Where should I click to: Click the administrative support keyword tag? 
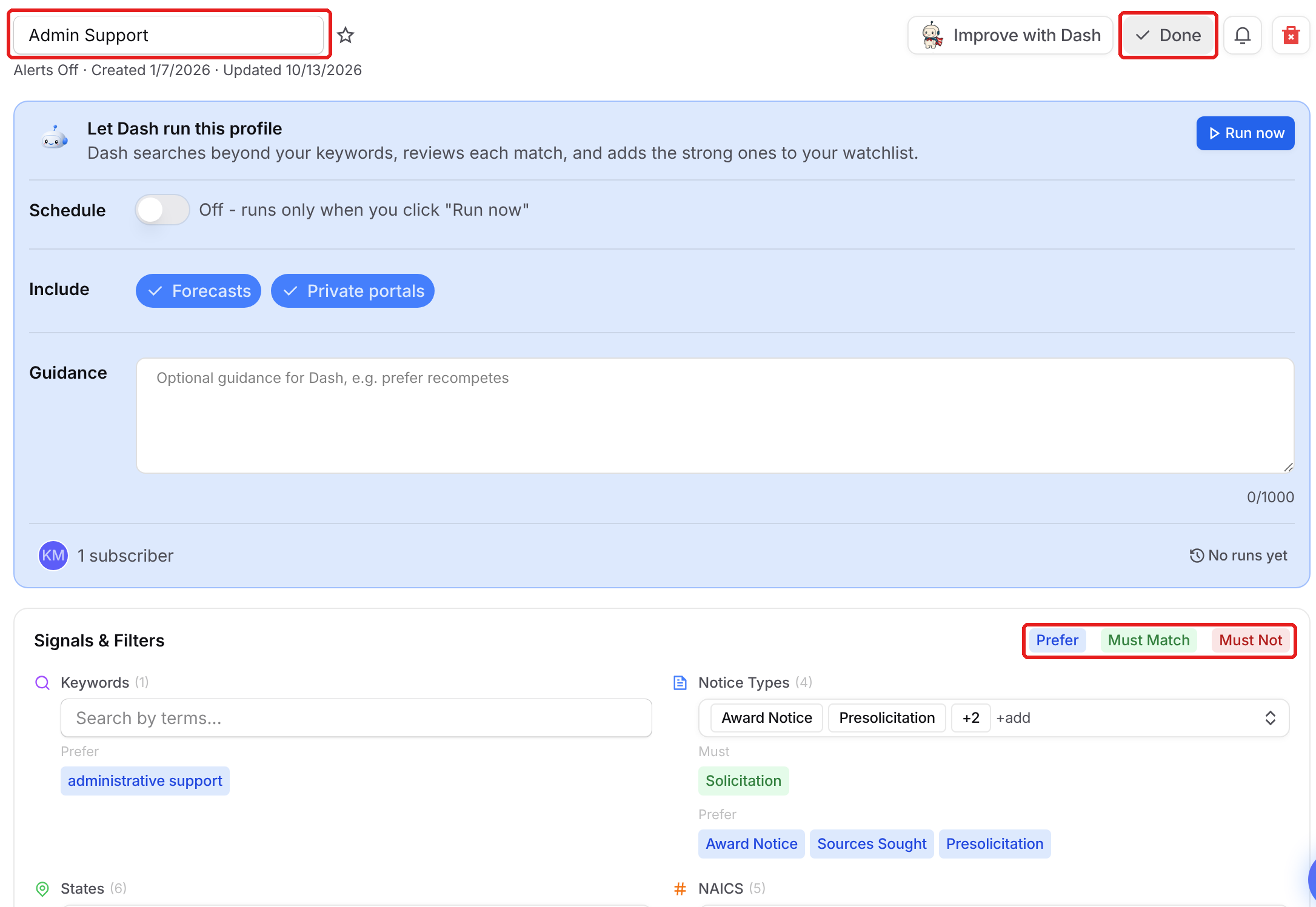[x=145, y=781]
